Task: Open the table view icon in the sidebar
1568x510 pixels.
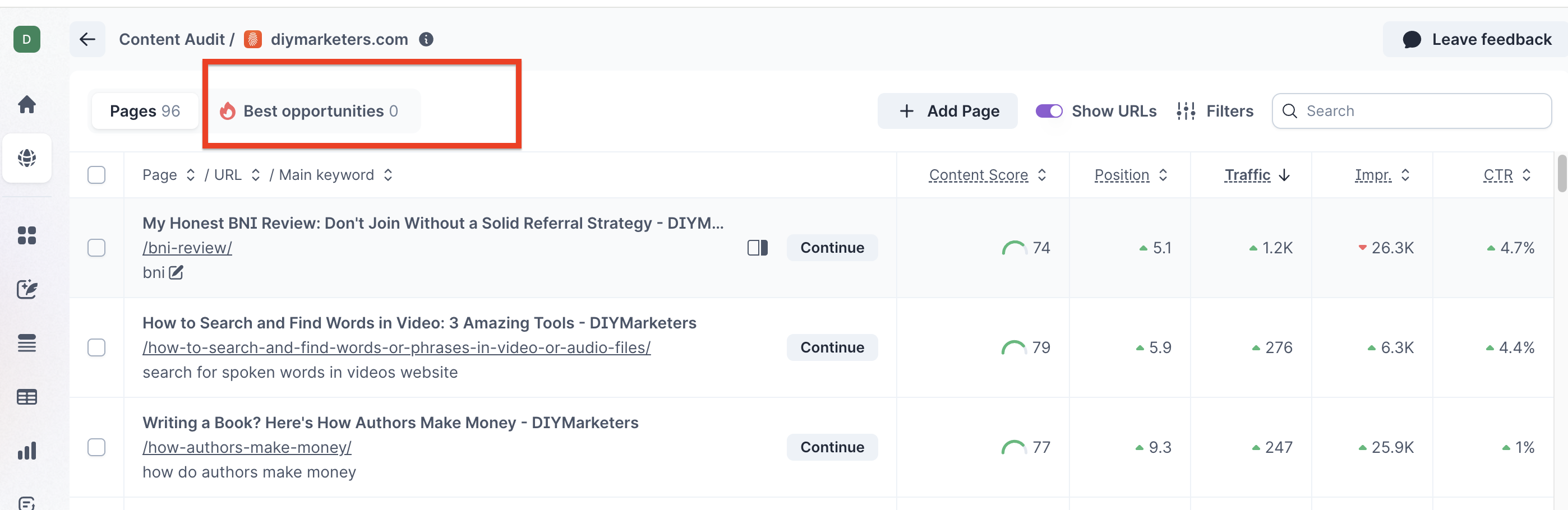Action: coord(27,397)
